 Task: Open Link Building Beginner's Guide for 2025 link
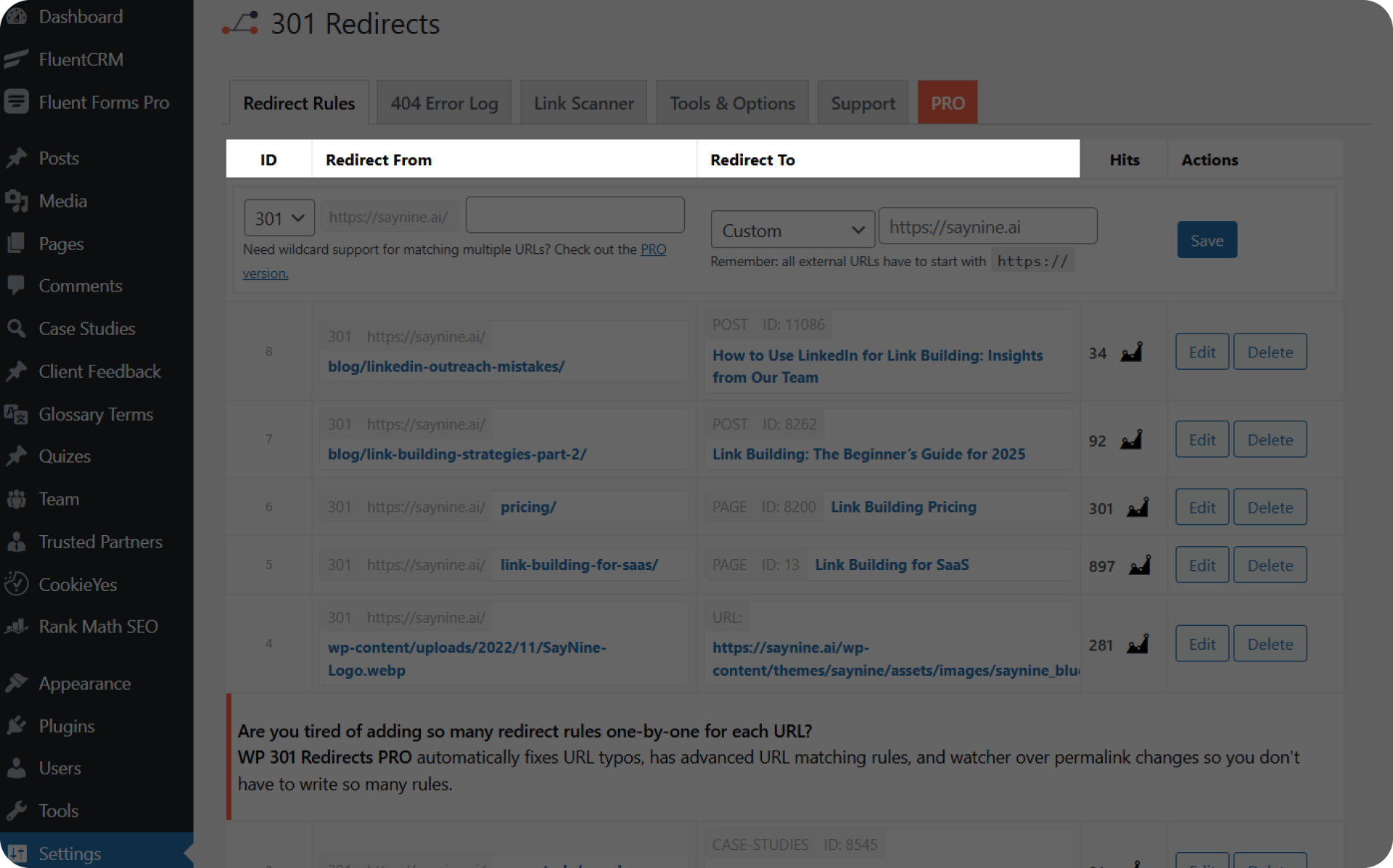(868, 454)
